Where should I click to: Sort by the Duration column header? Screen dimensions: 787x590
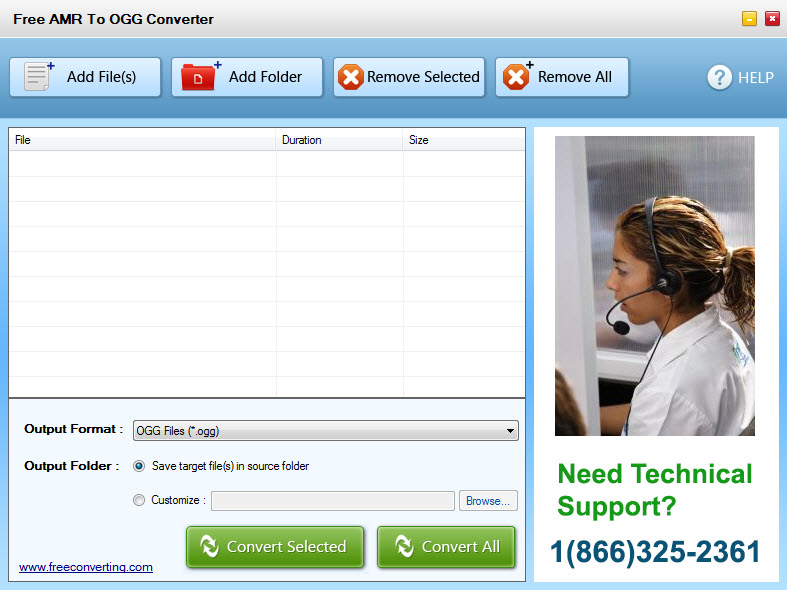(x=339, y=140)
